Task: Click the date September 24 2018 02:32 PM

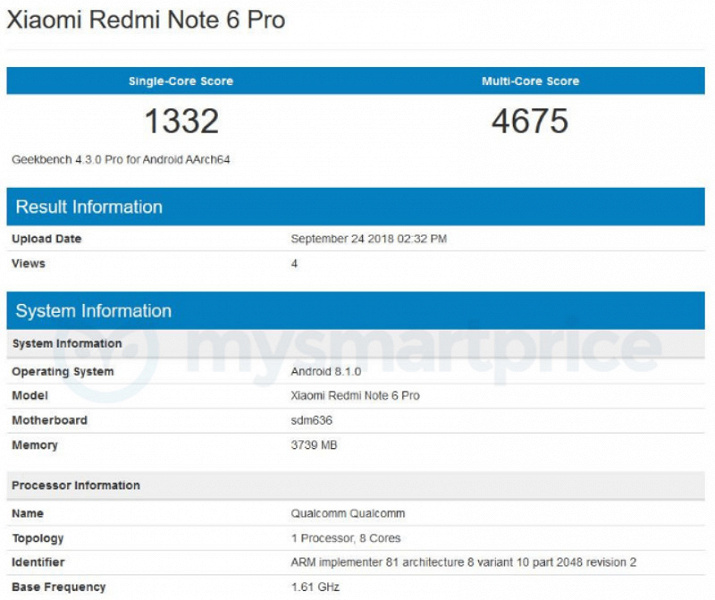Action: [x=369, y=239]
